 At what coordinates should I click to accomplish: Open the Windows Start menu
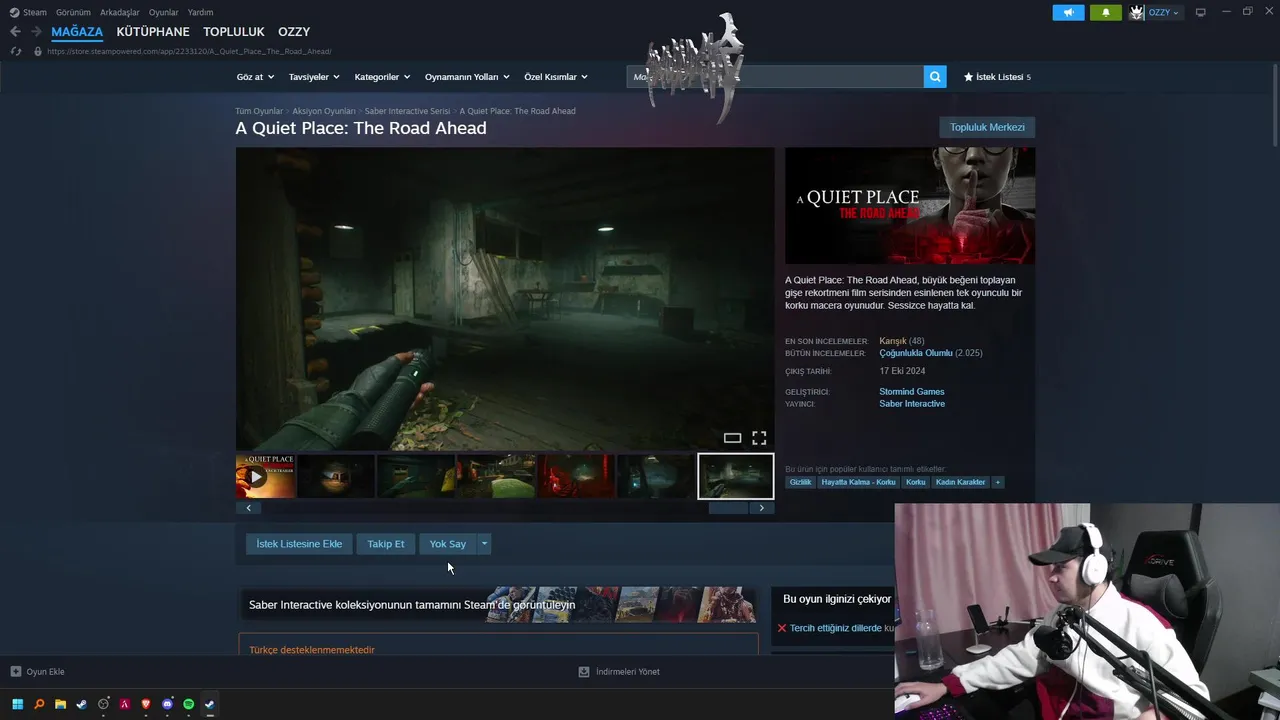[x=17, y=704]
